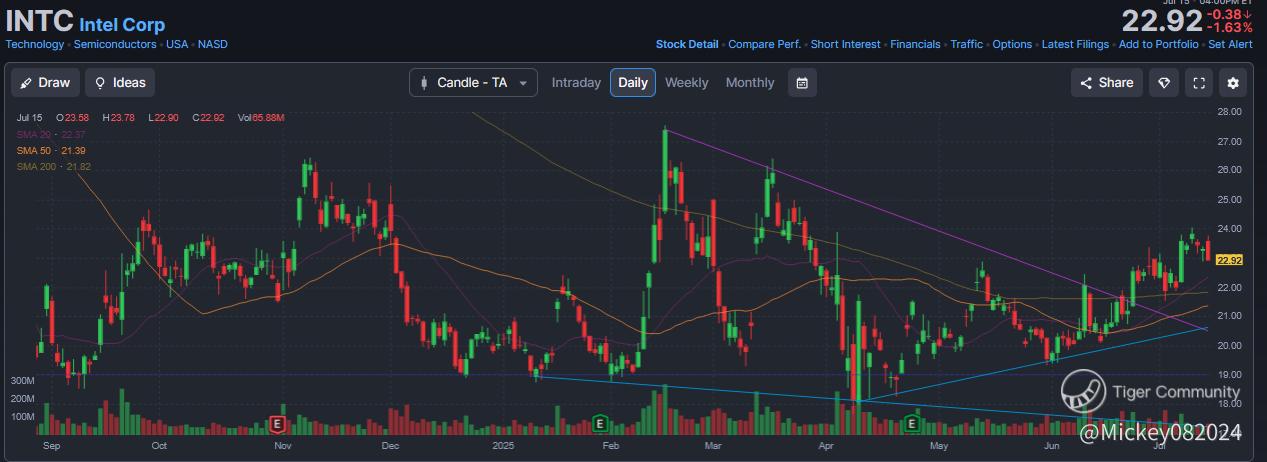Open the Draw tool

pyautogui.click(x=44, y=83)
